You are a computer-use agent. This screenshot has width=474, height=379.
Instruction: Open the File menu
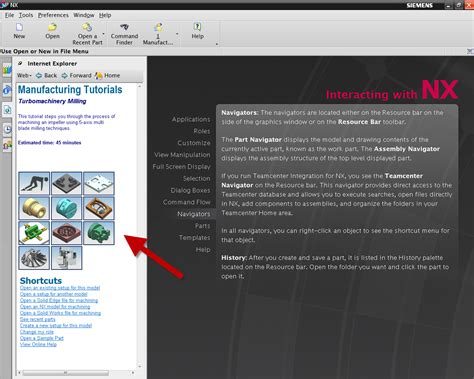(9, 15)
